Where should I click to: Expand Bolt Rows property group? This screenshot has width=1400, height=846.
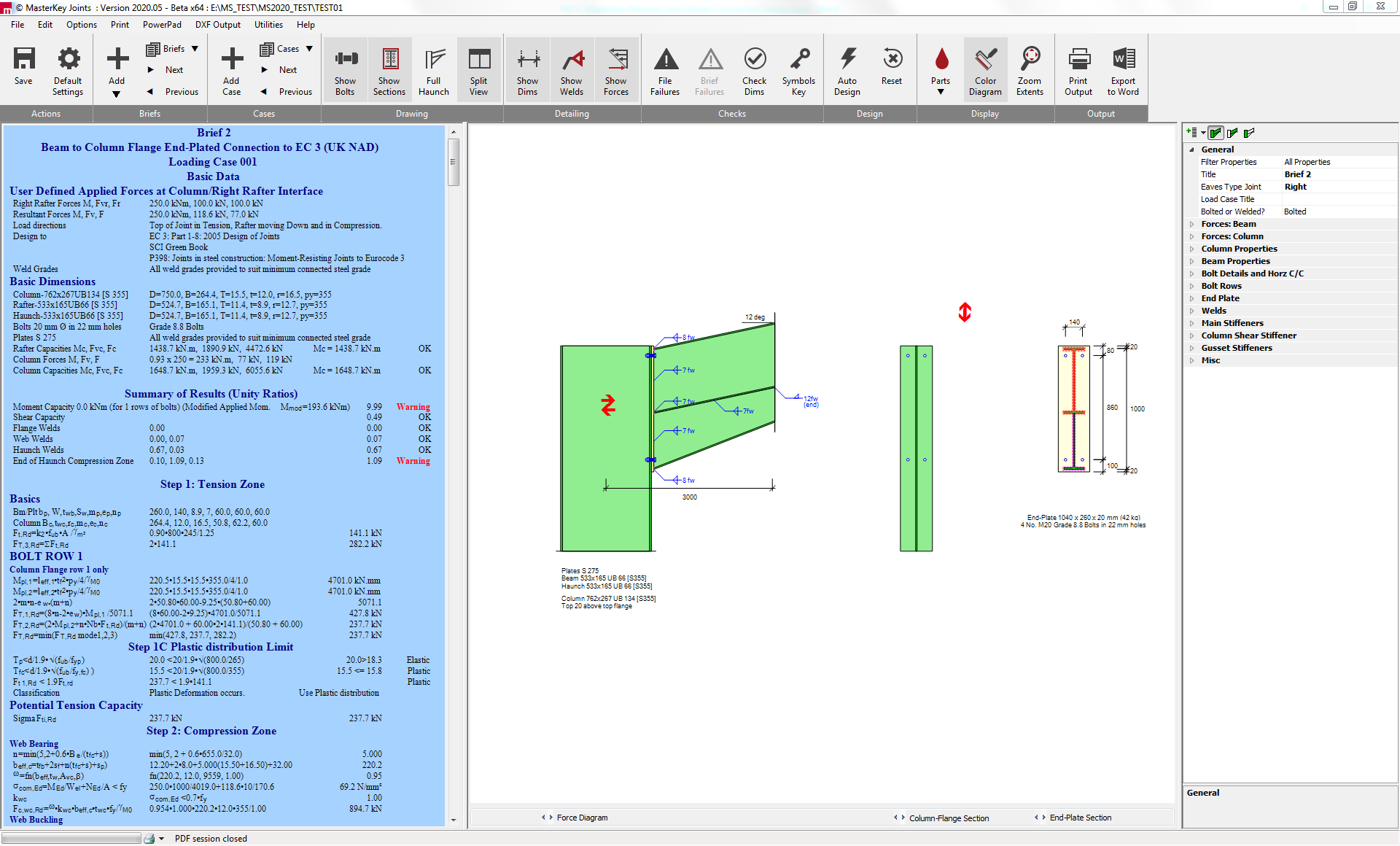click(x=1192, y=286)
